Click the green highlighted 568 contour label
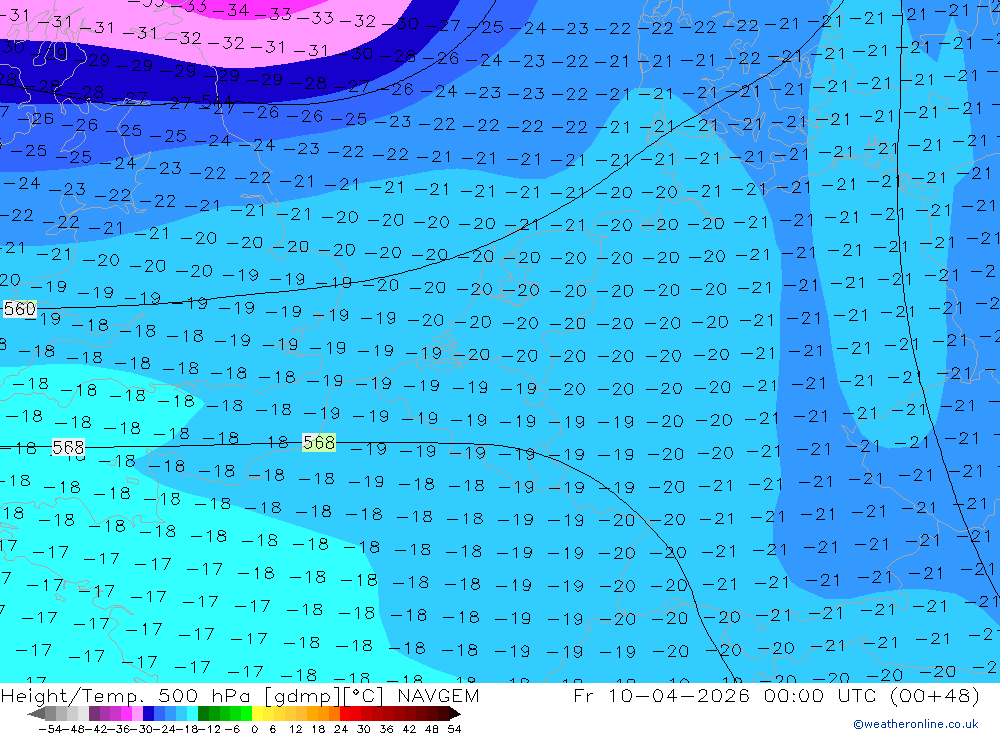Screen dimensions: 1000x733 tap(319, 443)
